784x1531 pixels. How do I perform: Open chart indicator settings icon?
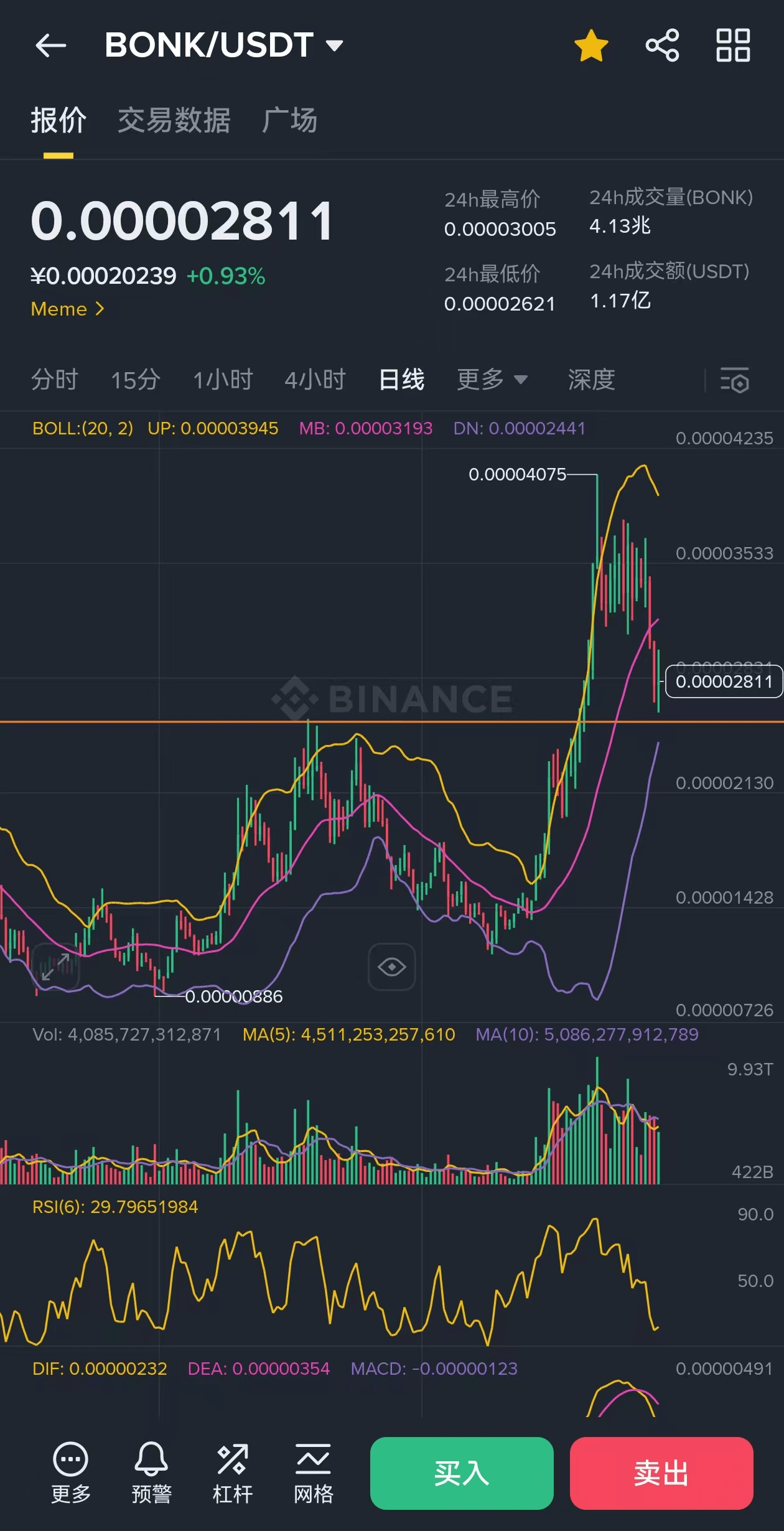coord(734,380)
